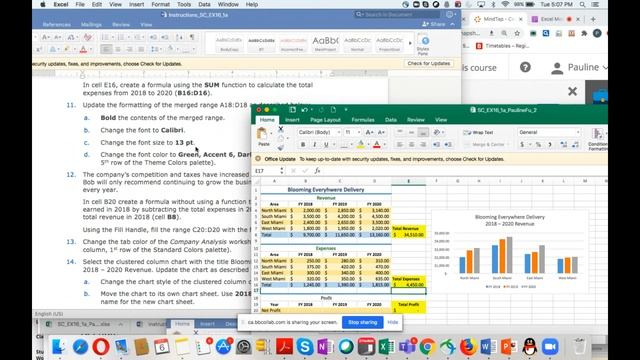Select bottom vertical alignment in Excel
Screen dimensions: 640x360
click(423, 132)
